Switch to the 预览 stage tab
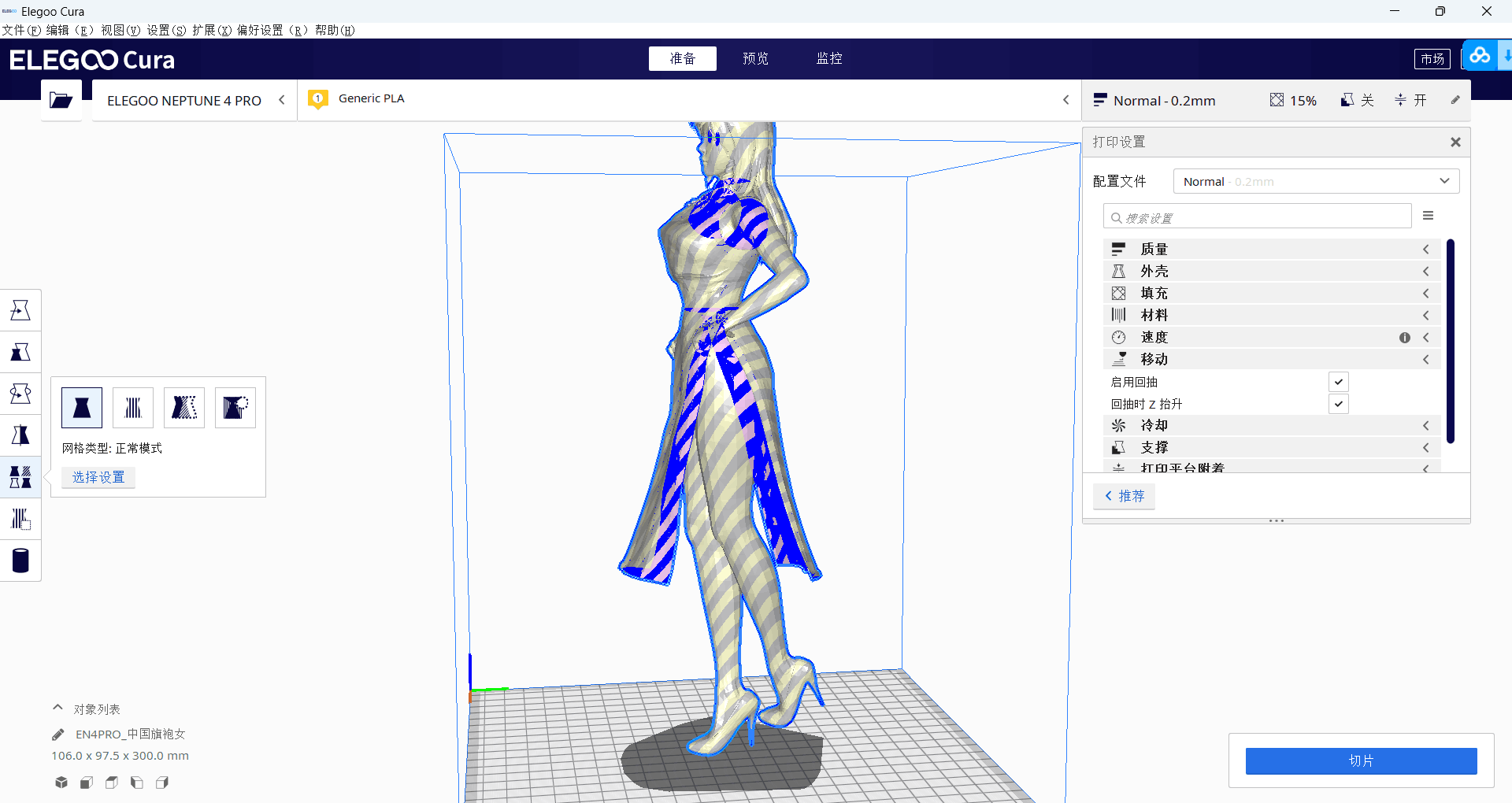 tap(756, 58)
